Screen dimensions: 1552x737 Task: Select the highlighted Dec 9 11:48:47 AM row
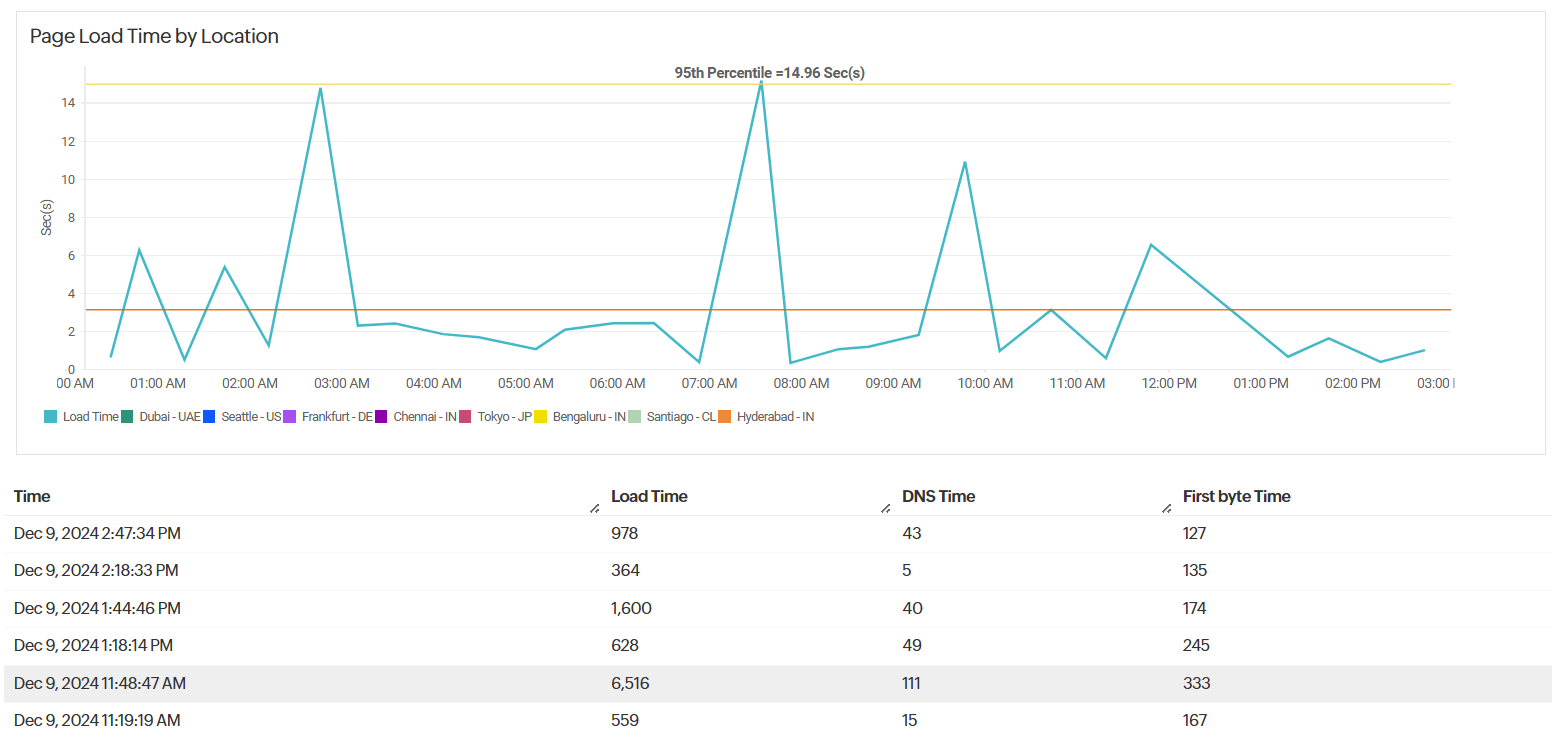pos(400,683)
